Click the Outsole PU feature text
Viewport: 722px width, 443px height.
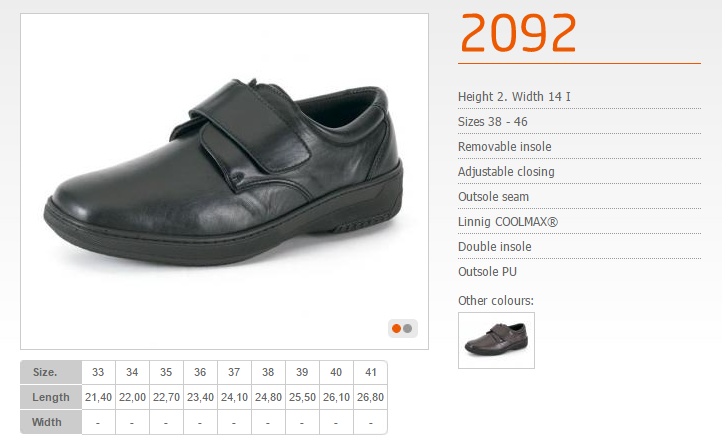pos(487,272)
